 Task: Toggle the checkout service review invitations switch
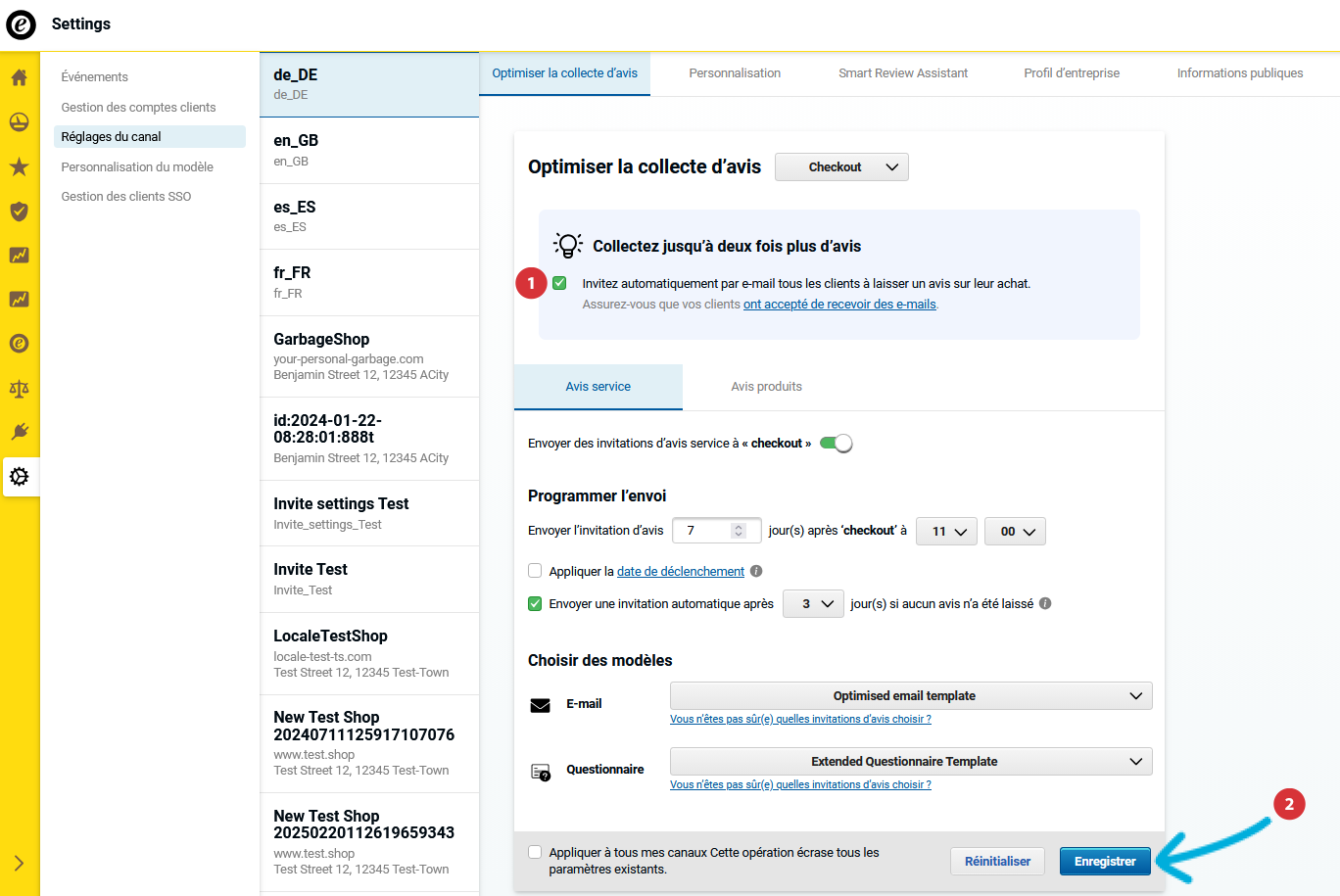click(x=836, y=444)
